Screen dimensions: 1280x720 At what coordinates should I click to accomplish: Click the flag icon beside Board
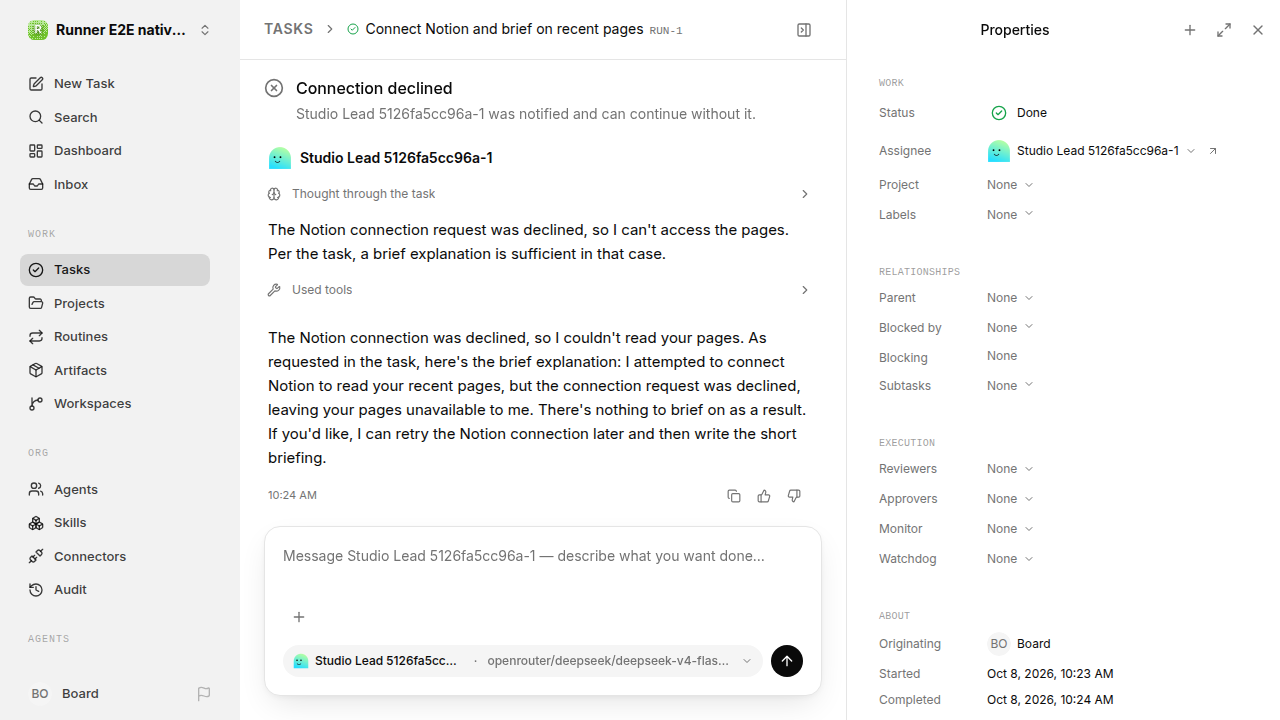(x=204, y=694)
